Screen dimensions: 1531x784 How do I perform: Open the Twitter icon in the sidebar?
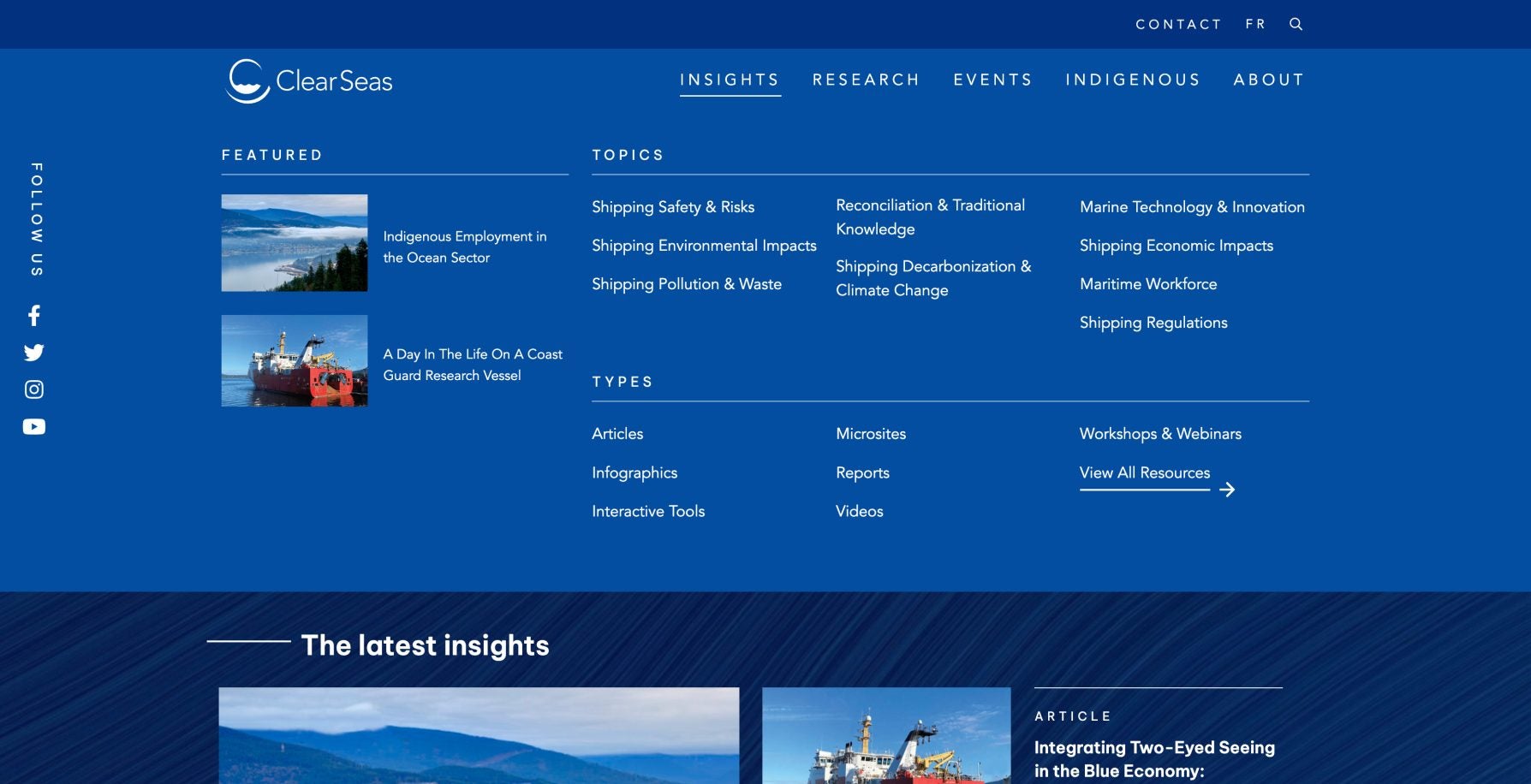point(34,352)
